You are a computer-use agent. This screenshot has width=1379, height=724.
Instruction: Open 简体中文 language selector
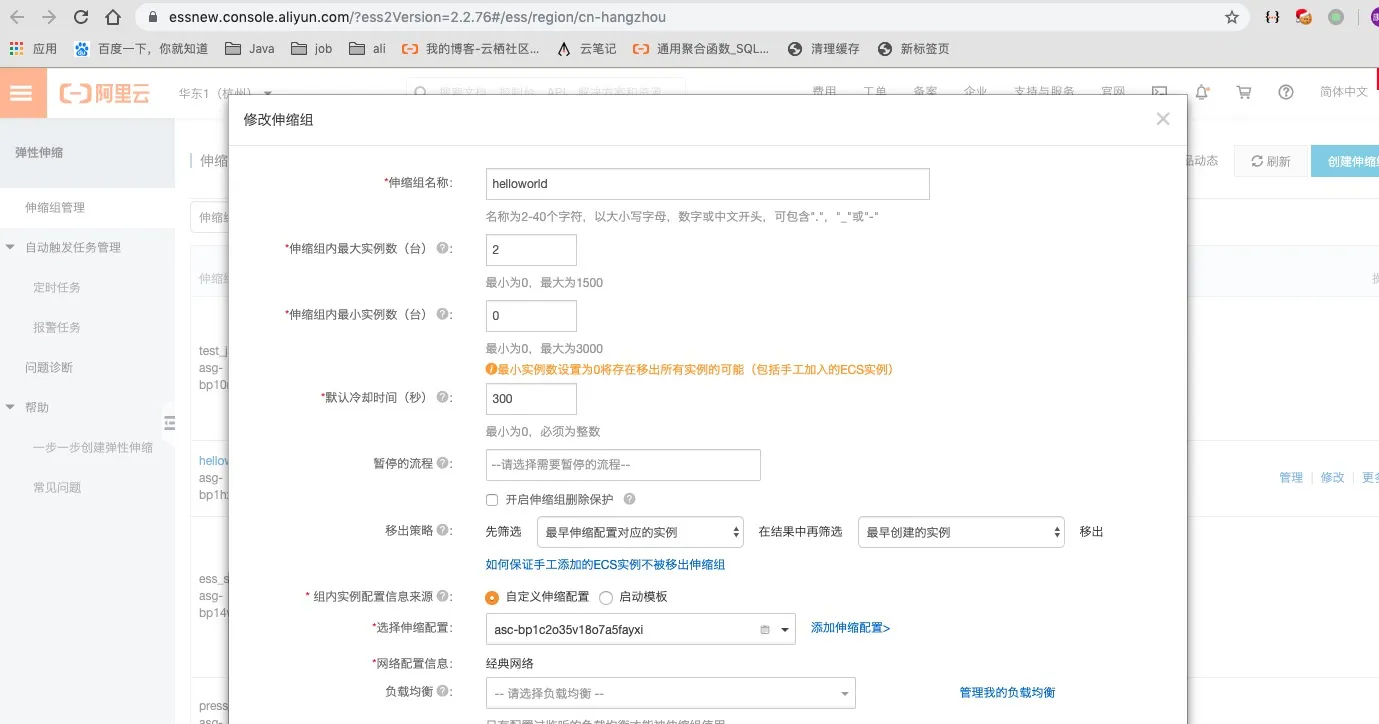point(1344,92)
